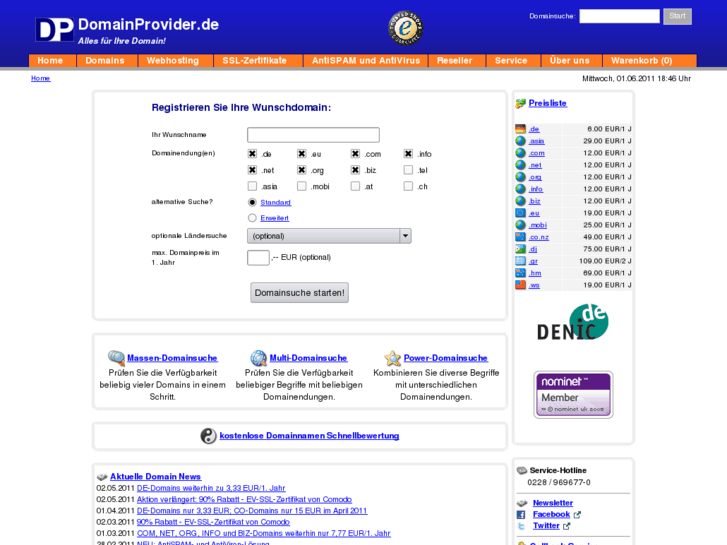This screenshot has height=545, width=727.
Task: Open the Über uns menu tab
Action: coord(570,61)
